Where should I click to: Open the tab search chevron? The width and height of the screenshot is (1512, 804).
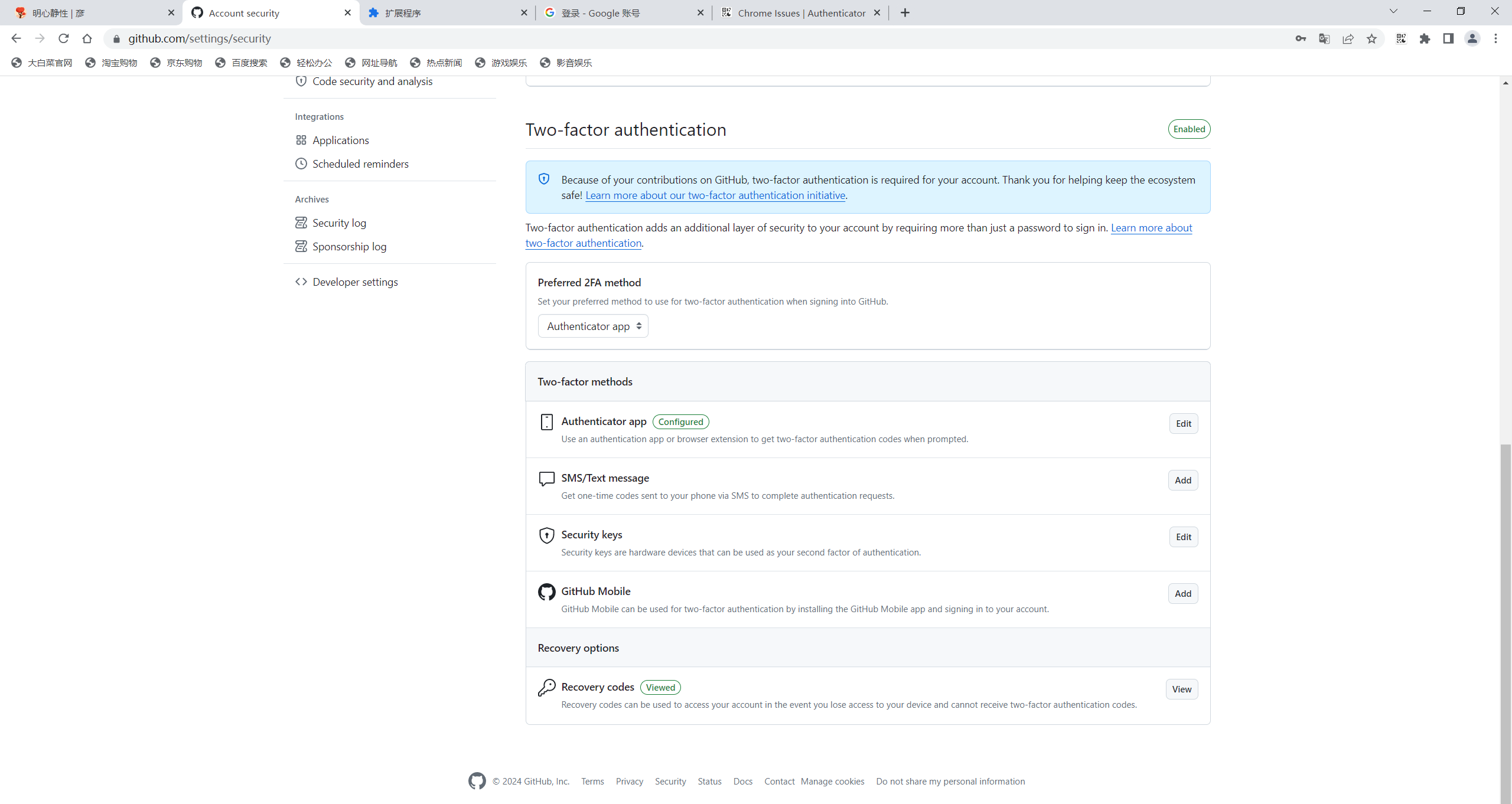point(1393,11)
